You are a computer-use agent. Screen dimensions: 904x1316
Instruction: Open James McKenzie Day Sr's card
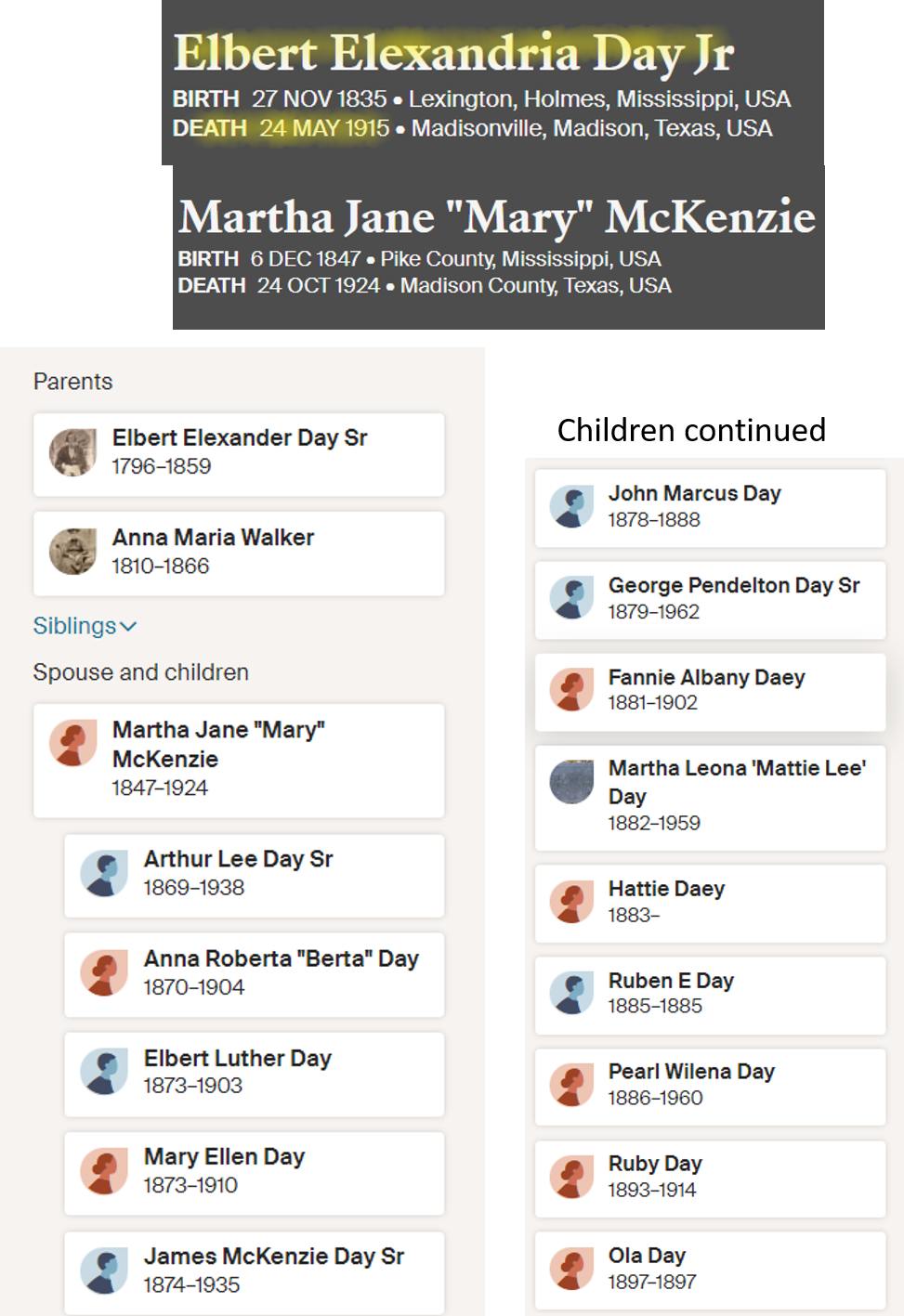pyautogui.click(x=254, y=1272)
